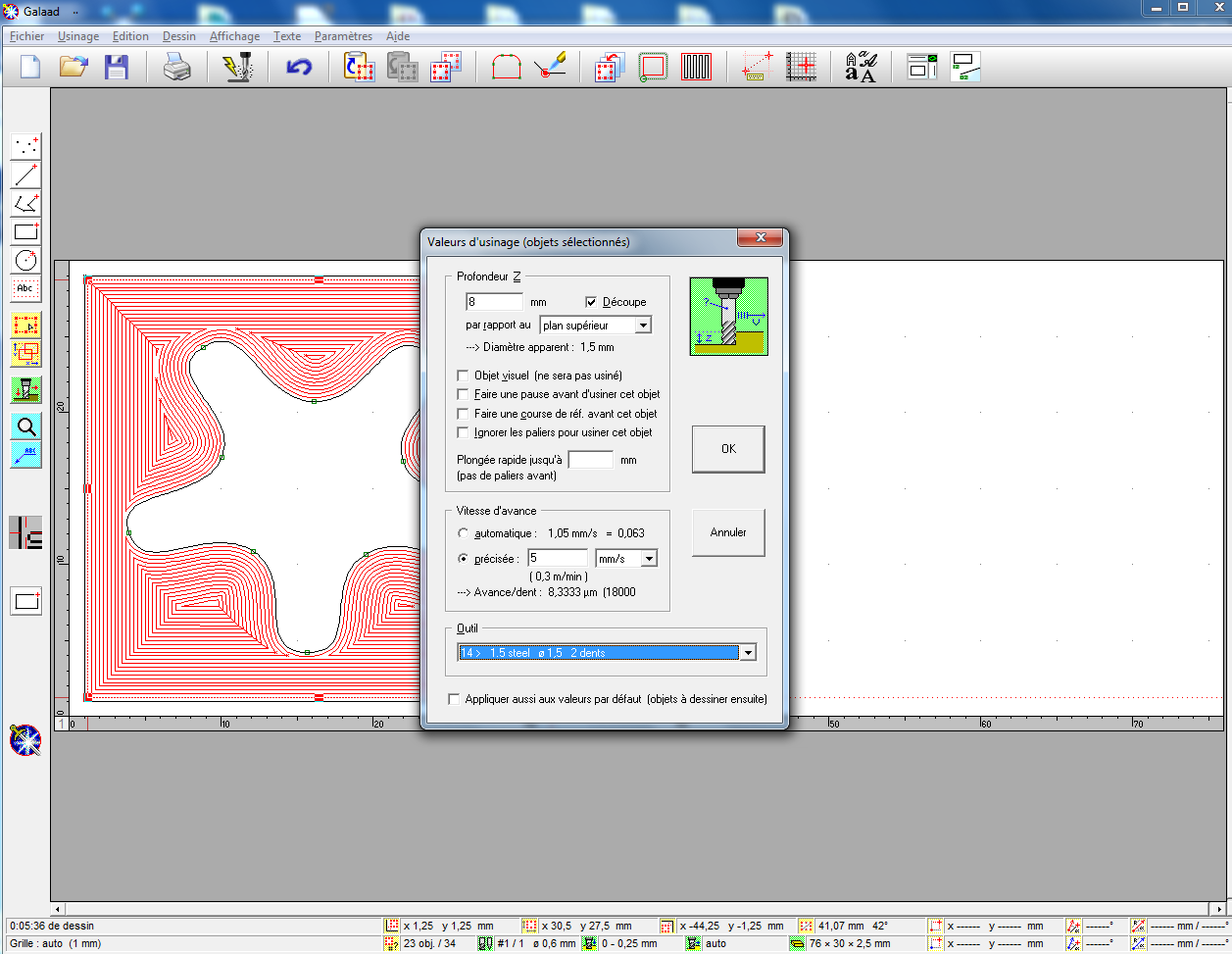Save drawing with floppy disk icon
This screenshot has height=954, width=1232.
(117, 67)
